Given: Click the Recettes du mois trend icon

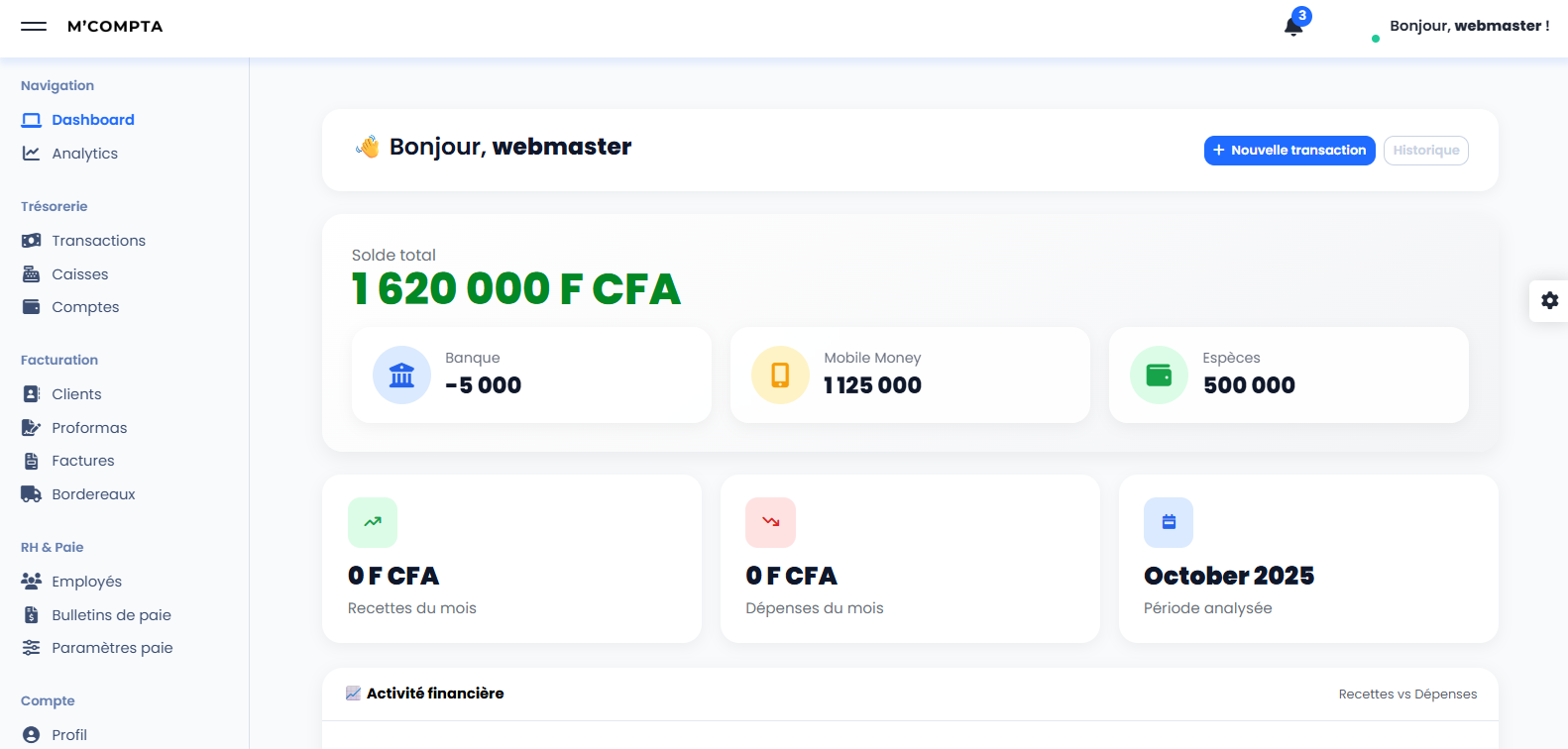Looking at the screenshot, I should point(373,522).
